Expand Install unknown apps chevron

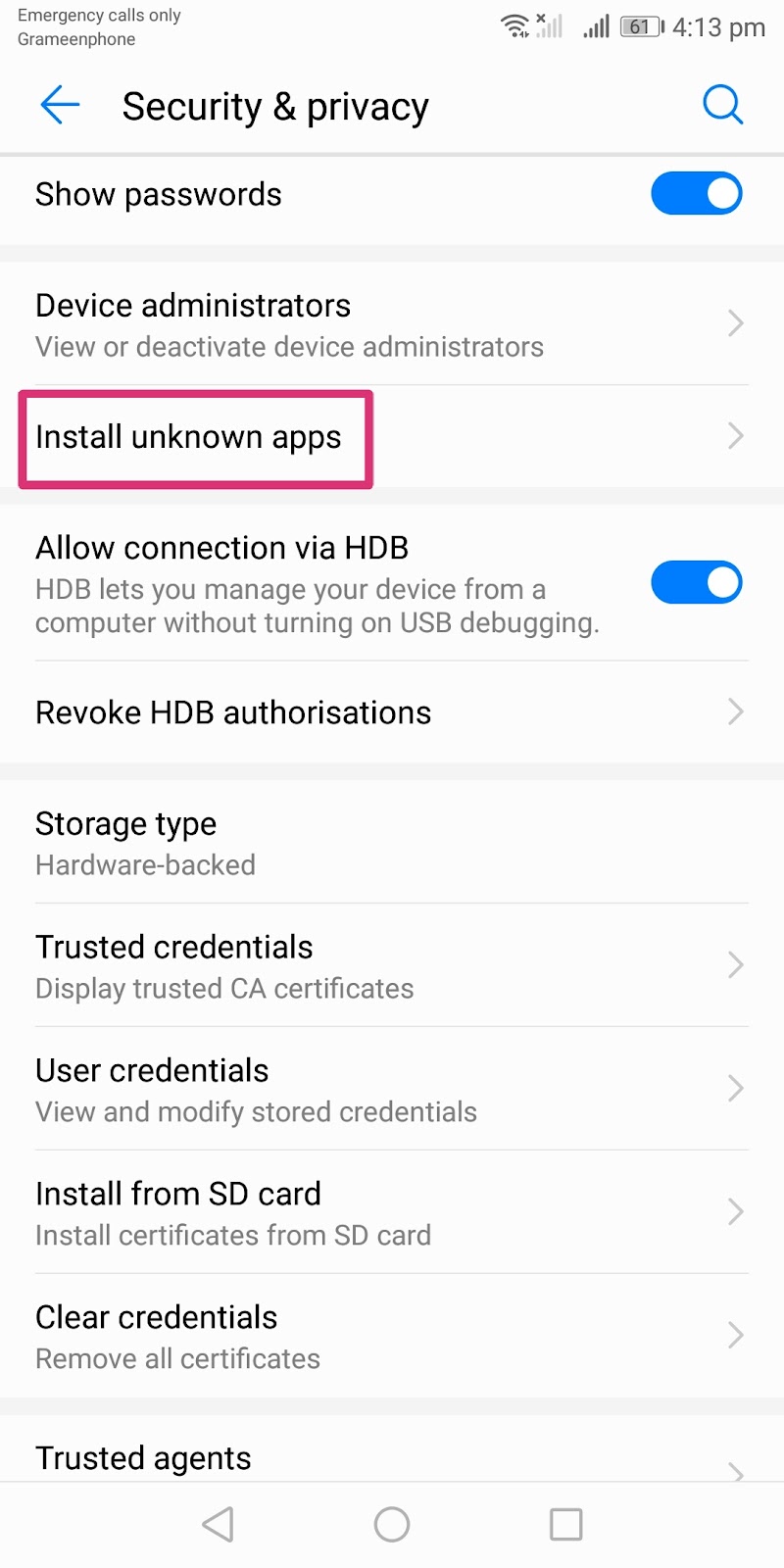736,436
